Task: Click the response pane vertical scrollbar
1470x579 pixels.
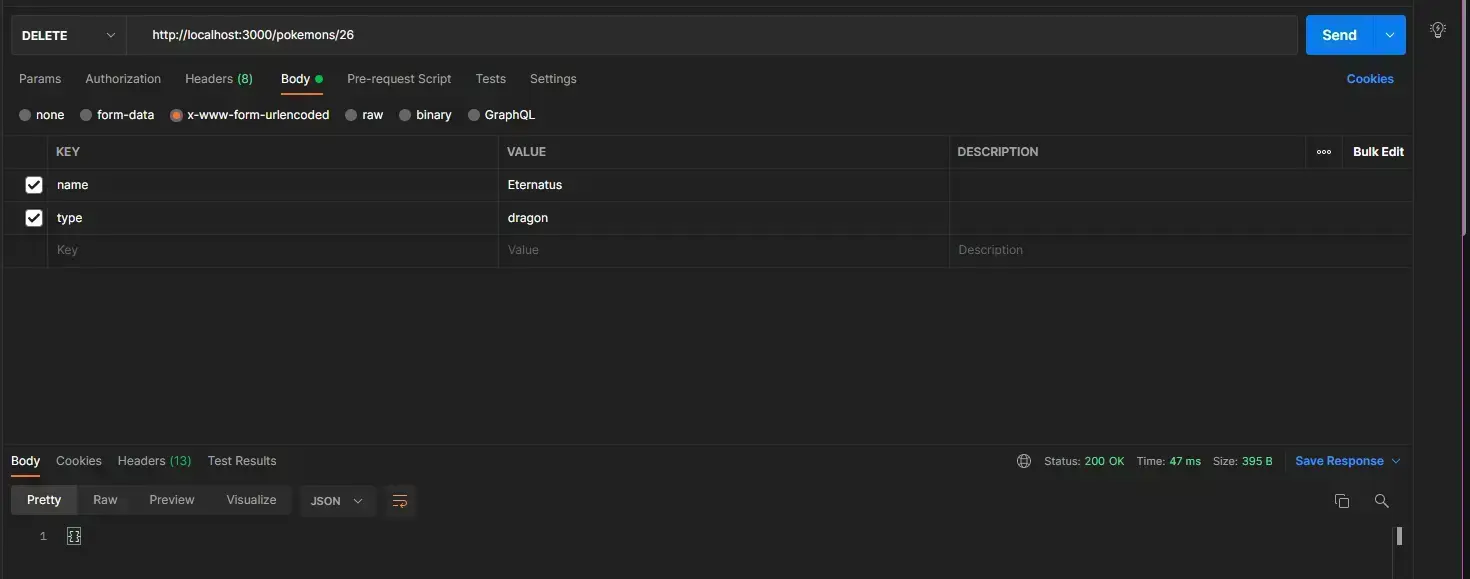Action: (1399, 536)
